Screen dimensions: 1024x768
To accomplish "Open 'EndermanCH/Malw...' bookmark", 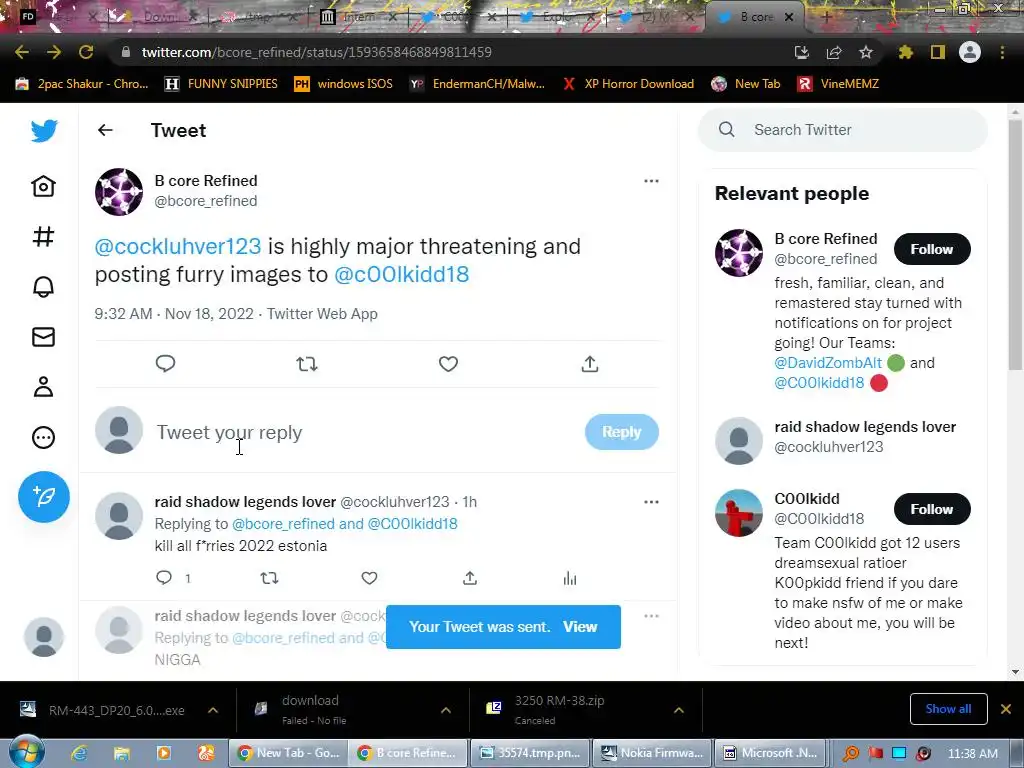I will (477, 84).
